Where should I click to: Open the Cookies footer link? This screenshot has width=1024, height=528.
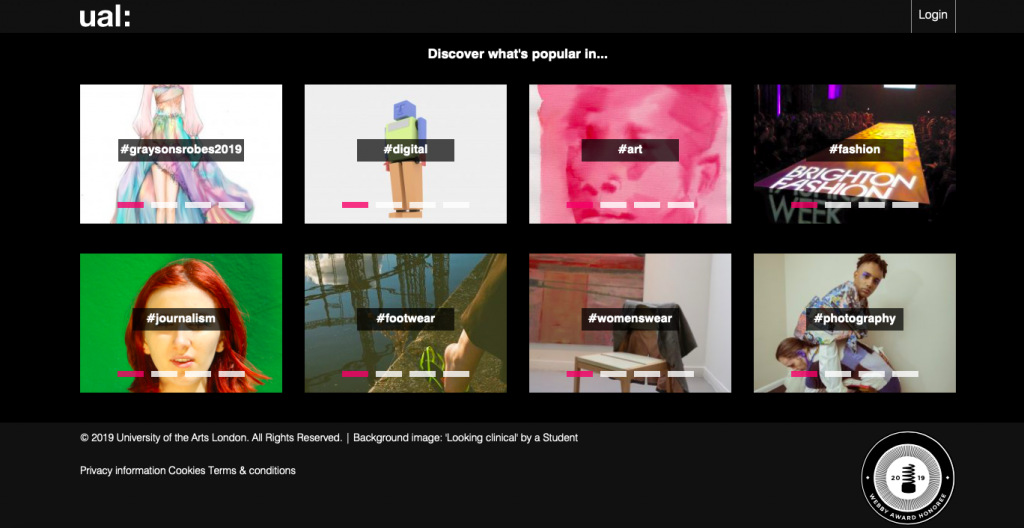(187, 470)
